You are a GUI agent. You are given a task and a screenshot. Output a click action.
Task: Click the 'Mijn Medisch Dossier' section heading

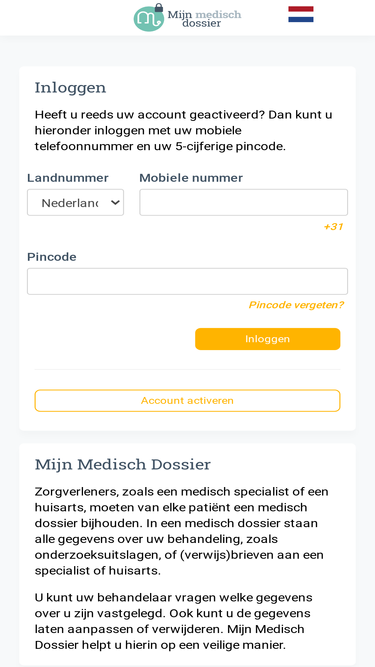[x=123, y=465]
